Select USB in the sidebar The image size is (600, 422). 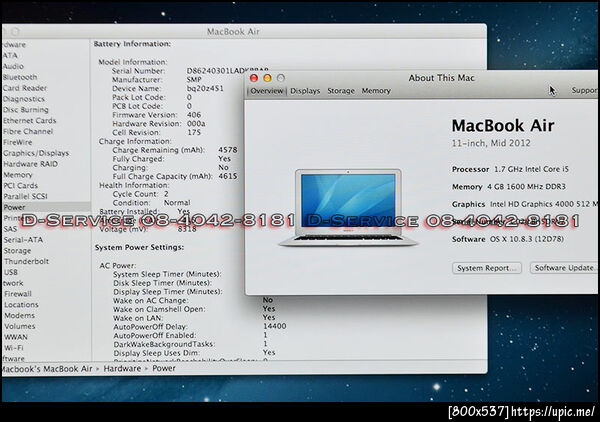[x=11, y=272]
